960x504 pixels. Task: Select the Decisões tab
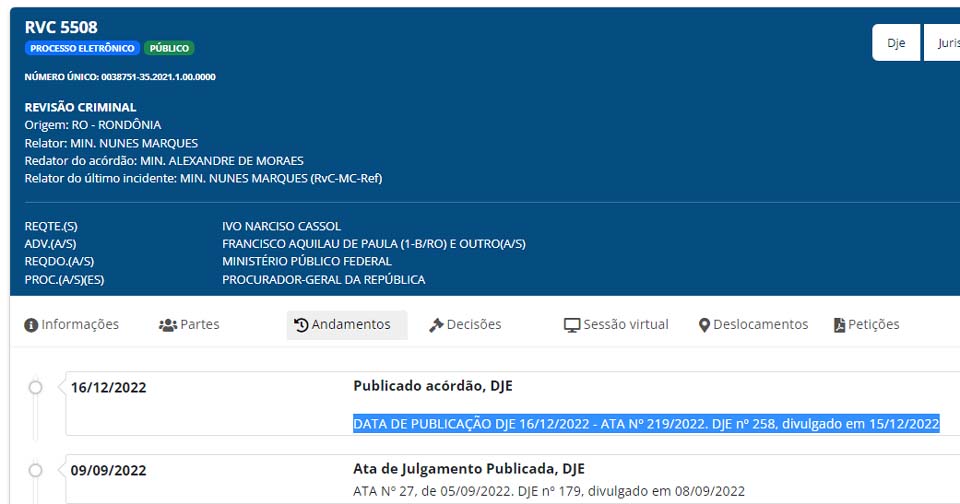pyautogui.click(x=474, y=324)
